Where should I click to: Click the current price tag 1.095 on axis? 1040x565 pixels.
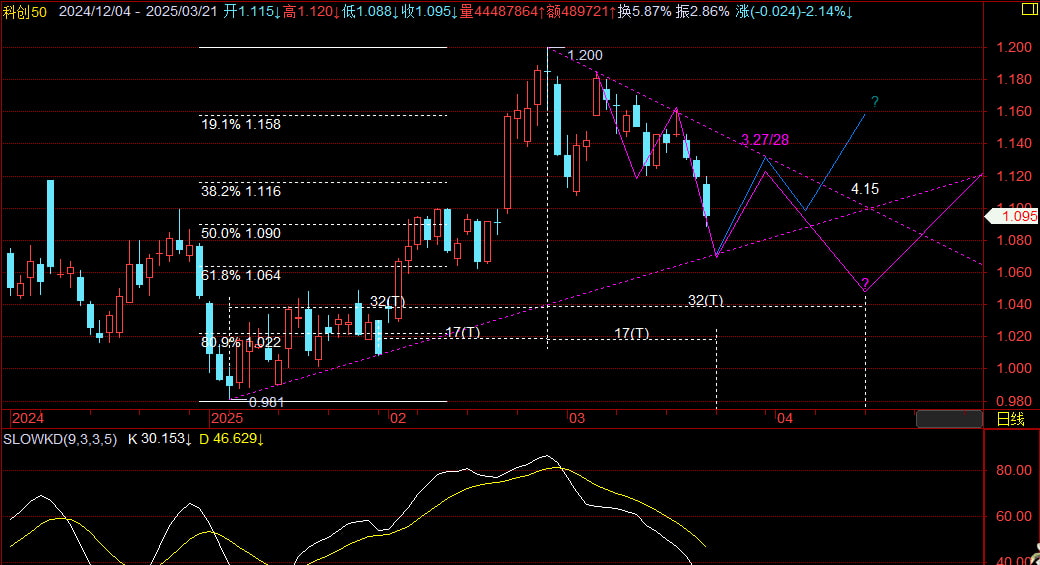(1016, 213)
